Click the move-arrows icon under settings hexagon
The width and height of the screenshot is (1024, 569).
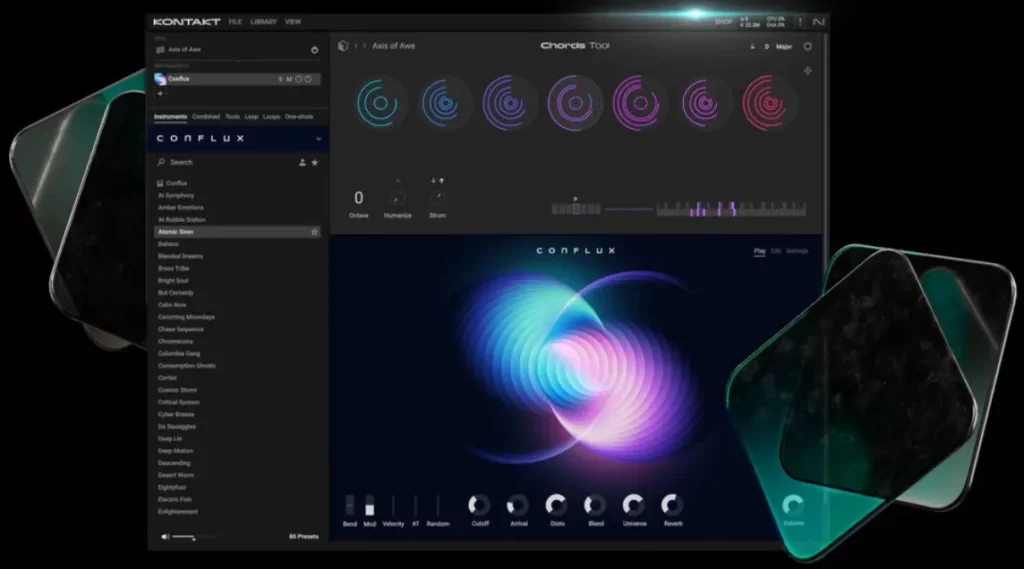tap(808, 71)
